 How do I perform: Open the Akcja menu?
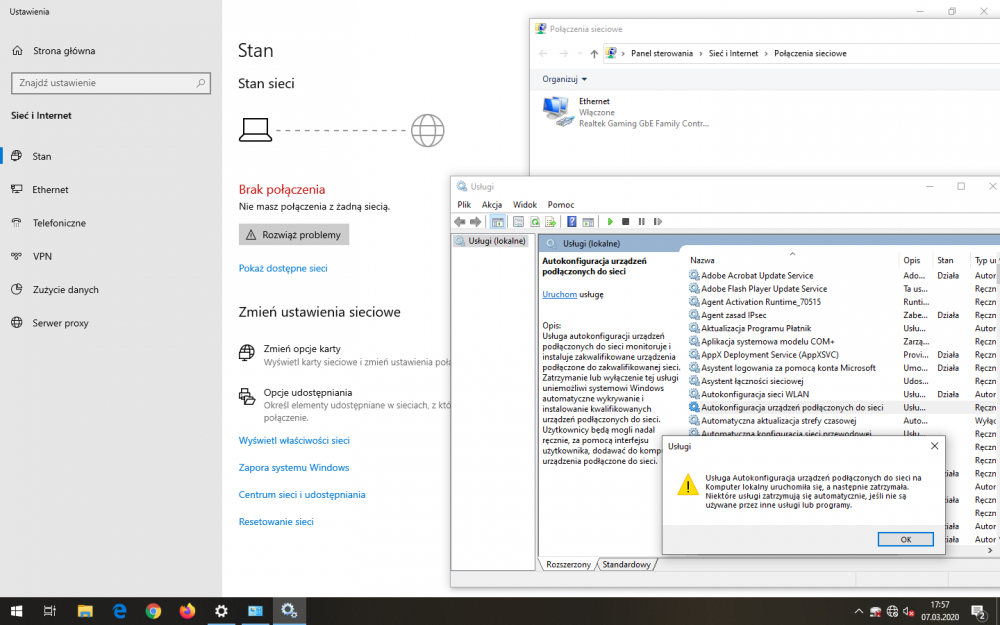click(492, 204)
